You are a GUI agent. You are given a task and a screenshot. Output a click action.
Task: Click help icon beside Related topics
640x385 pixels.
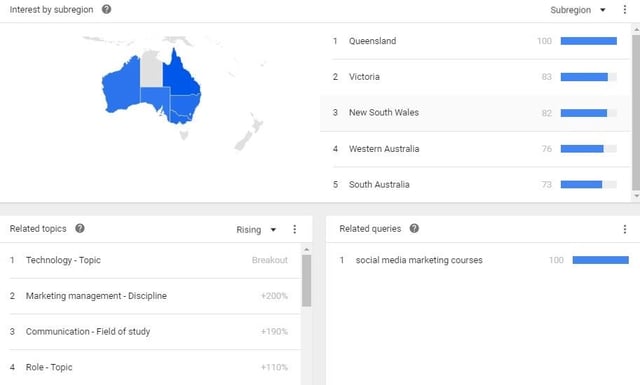pyautogui.click(x=80, y=228)
